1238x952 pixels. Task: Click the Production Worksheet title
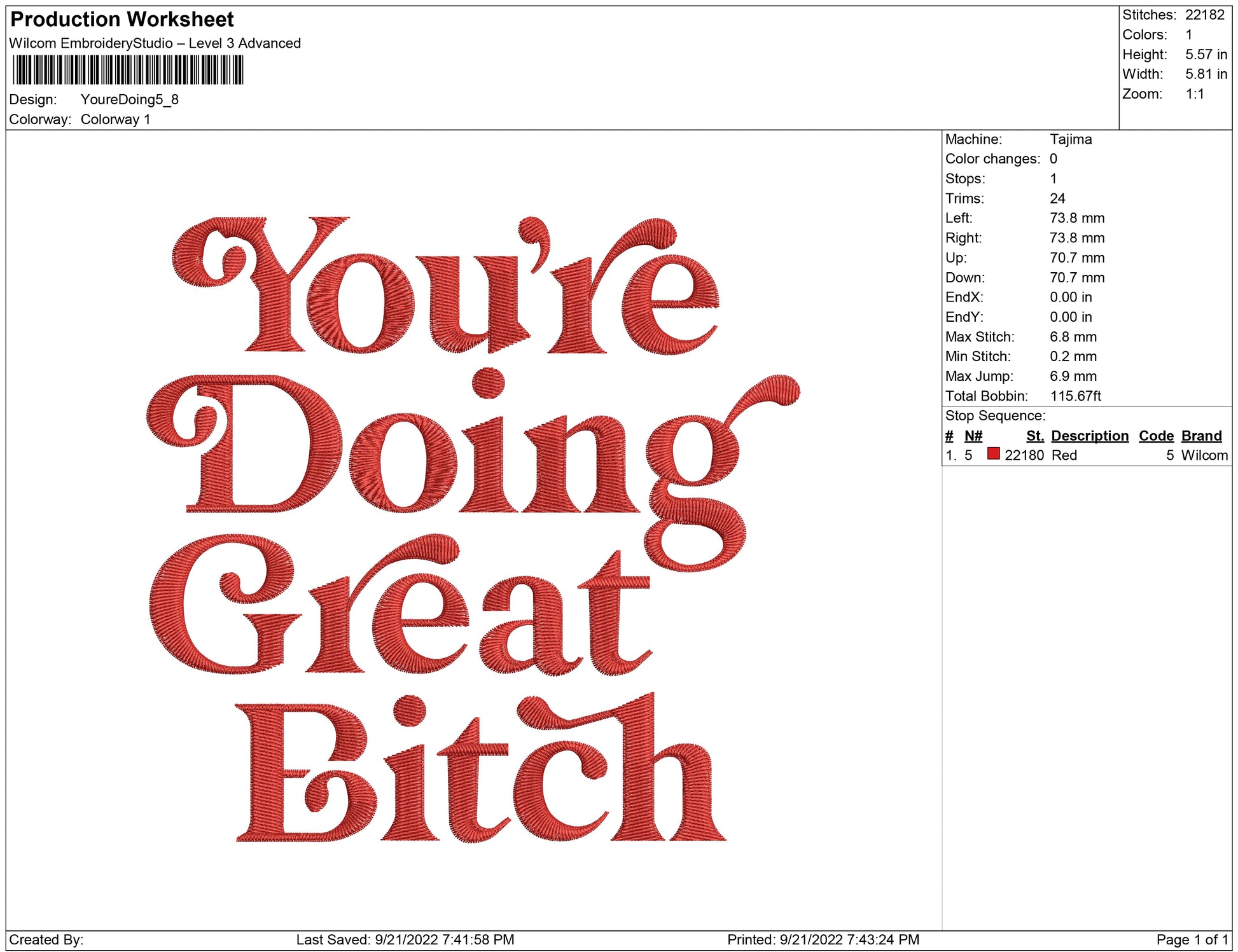tap(122, 19)
